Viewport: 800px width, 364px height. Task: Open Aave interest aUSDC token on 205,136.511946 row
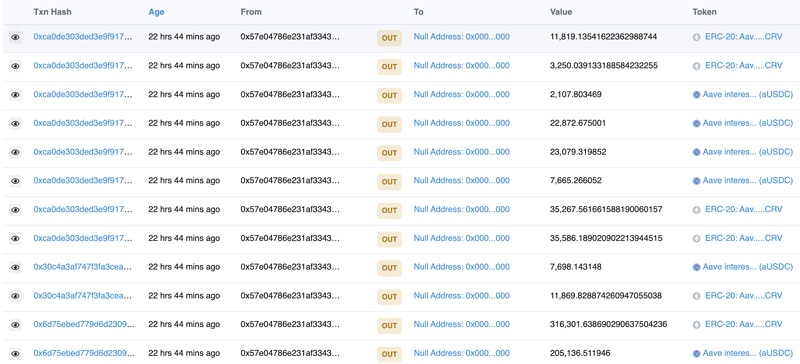click(x=747, y=353)
